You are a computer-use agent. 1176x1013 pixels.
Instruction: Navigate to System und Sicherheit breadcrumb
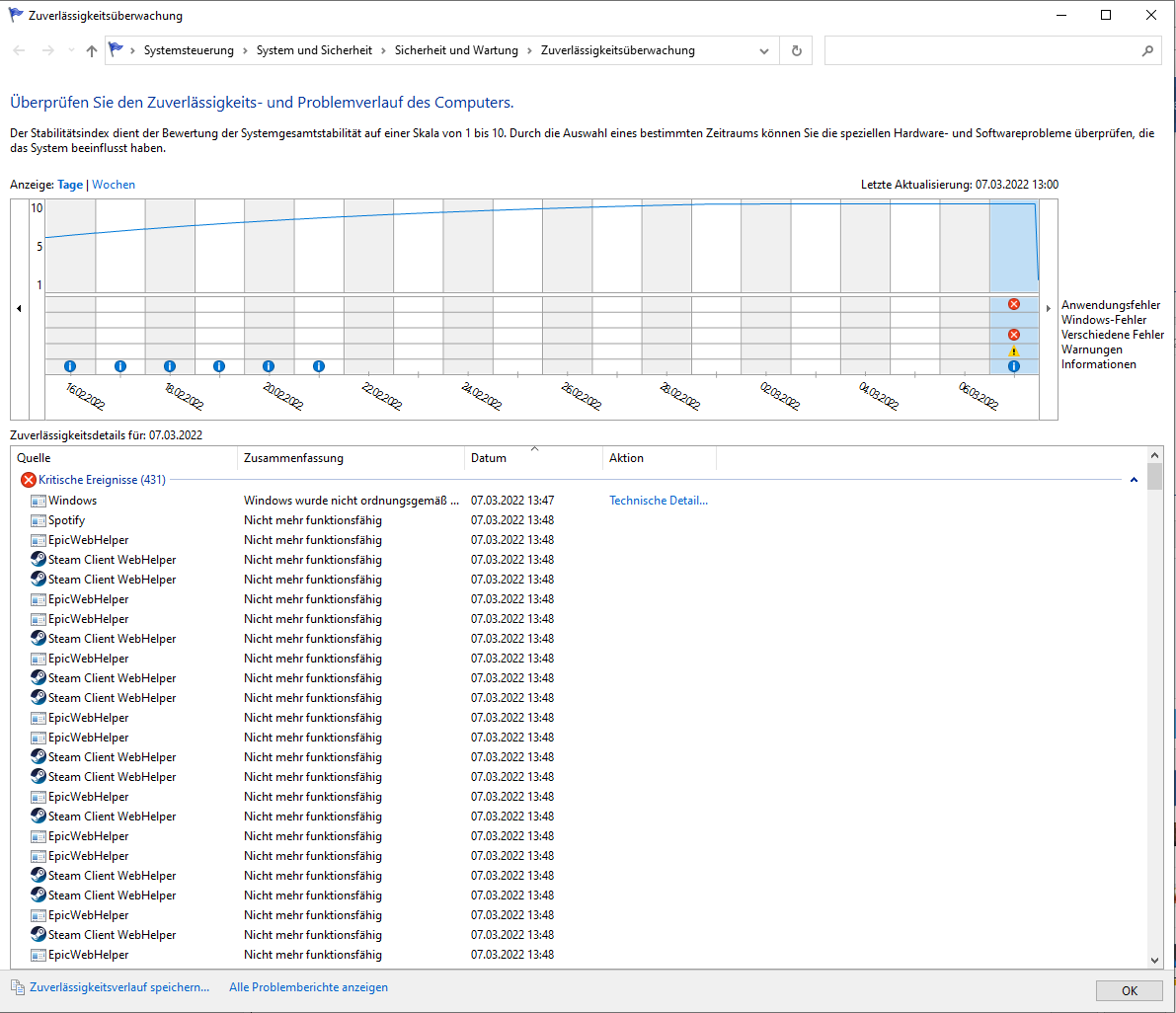(314, 50)
